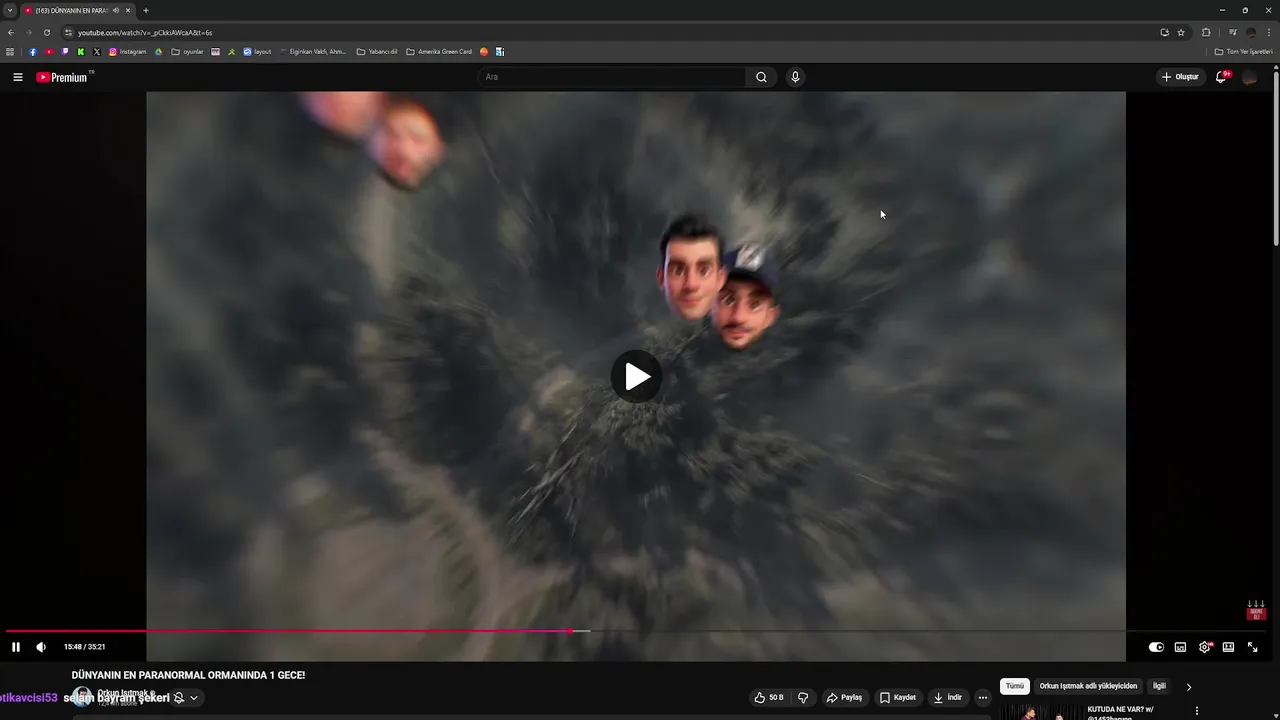1280x720 pixels.
Task: Pause the video using player control
Action: point(16,647)
